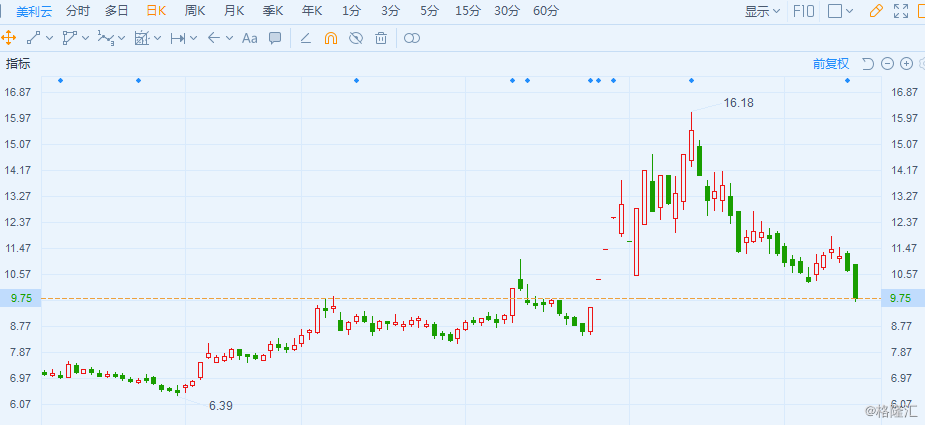This screenshot has width=925, height=425.
Task: Expand the line drawing tool dropdown arrow
Action: pyautogui.click(x=50, y=38)
